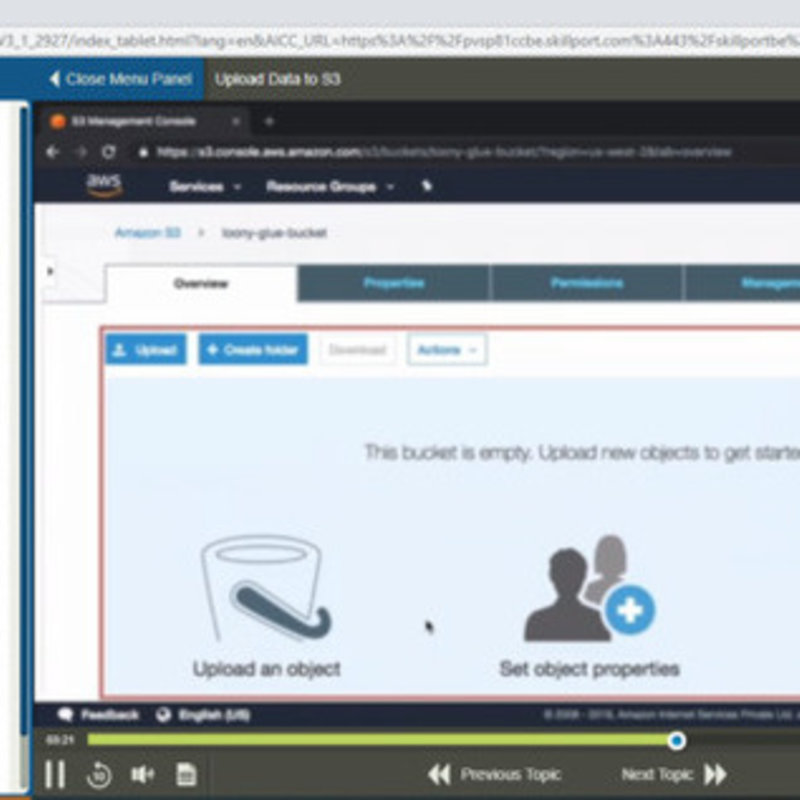Rewind 10 seconds icon

point(99,774)
